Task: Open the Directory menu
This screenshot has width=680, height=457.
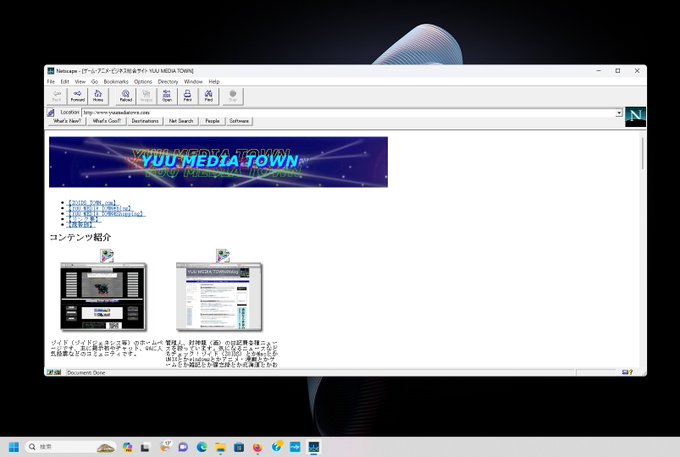Action: 168,82
